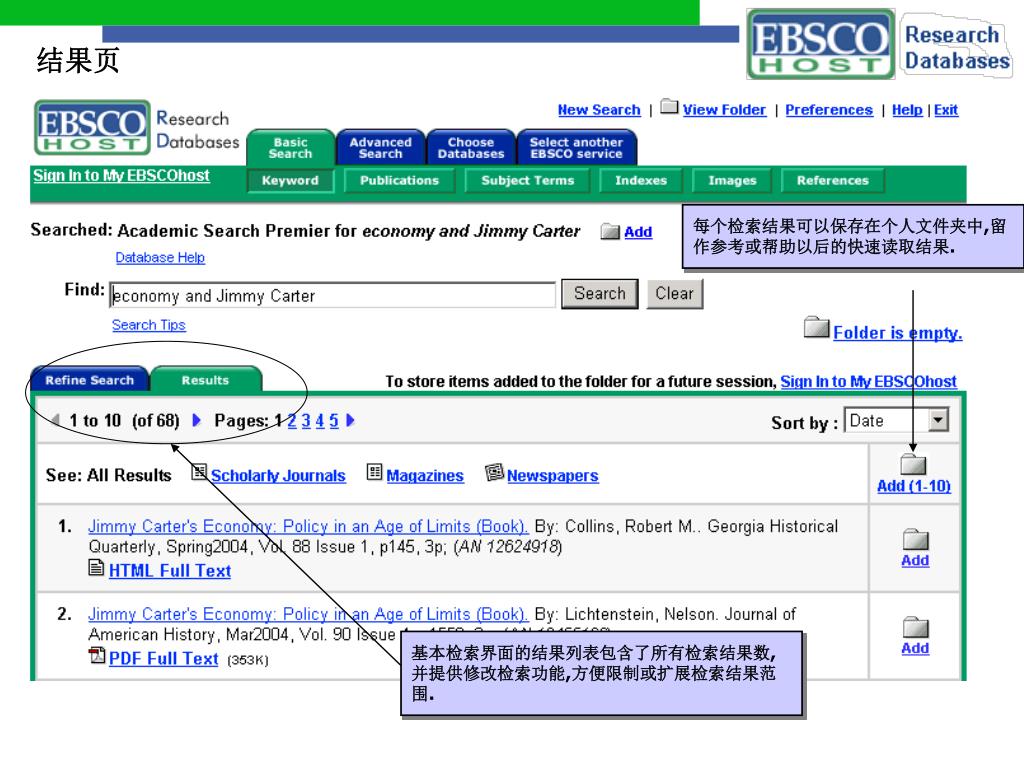Click the View Folder folder icon
This screenshot has height=768, width=1024.
click(x=669, y=106)
